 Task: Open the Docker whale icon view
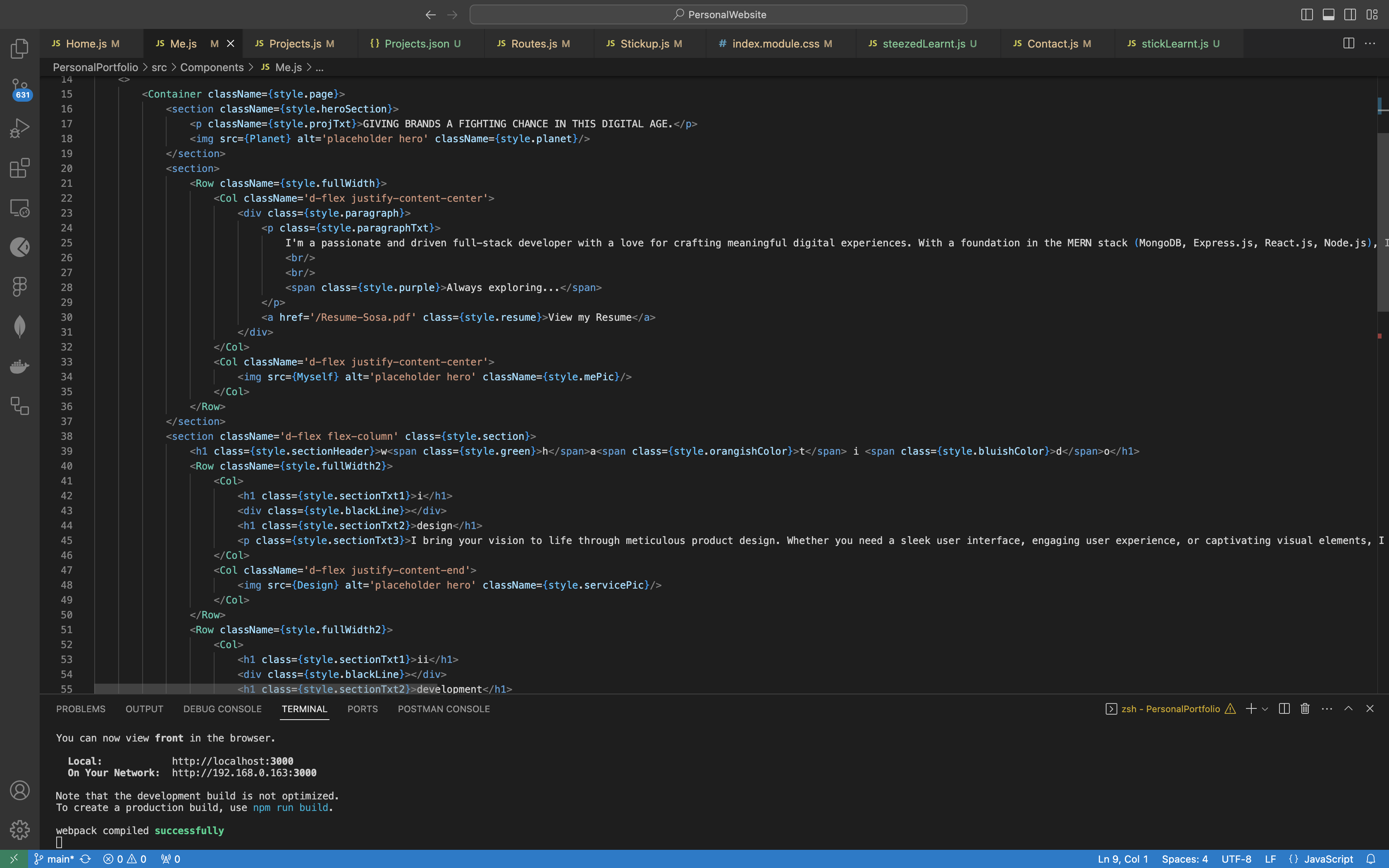pyautogui.click(x=19, y=366)
